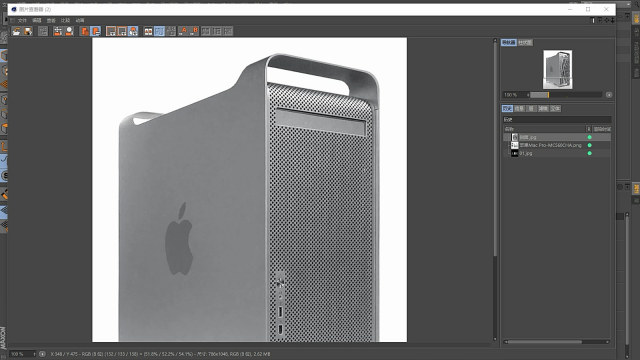
Task: Click the round button right of navigator zoom slider
Action: pos(609,95)
